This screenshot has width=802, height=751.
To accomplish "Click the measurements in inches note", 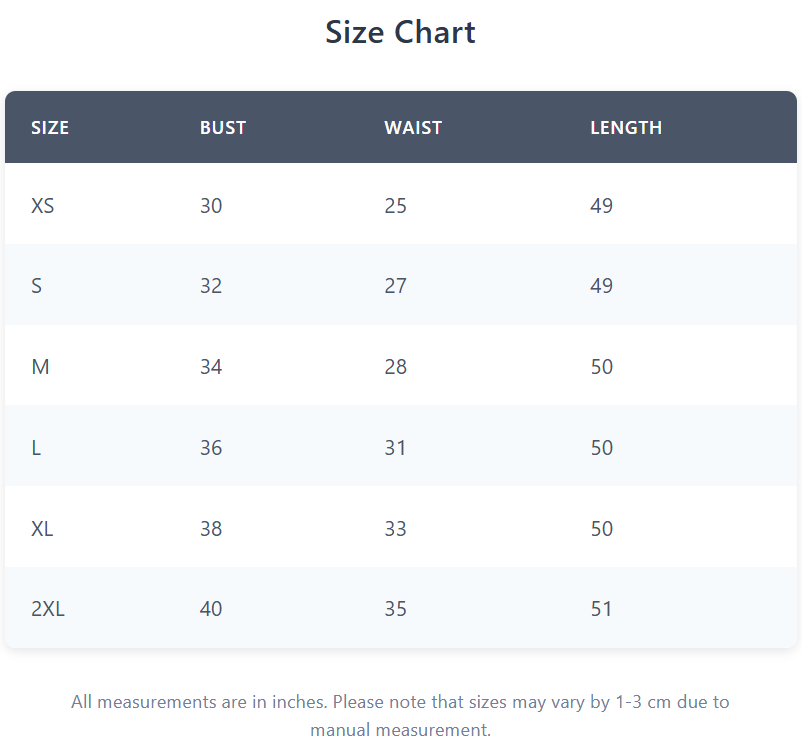I will click(400, 716).
